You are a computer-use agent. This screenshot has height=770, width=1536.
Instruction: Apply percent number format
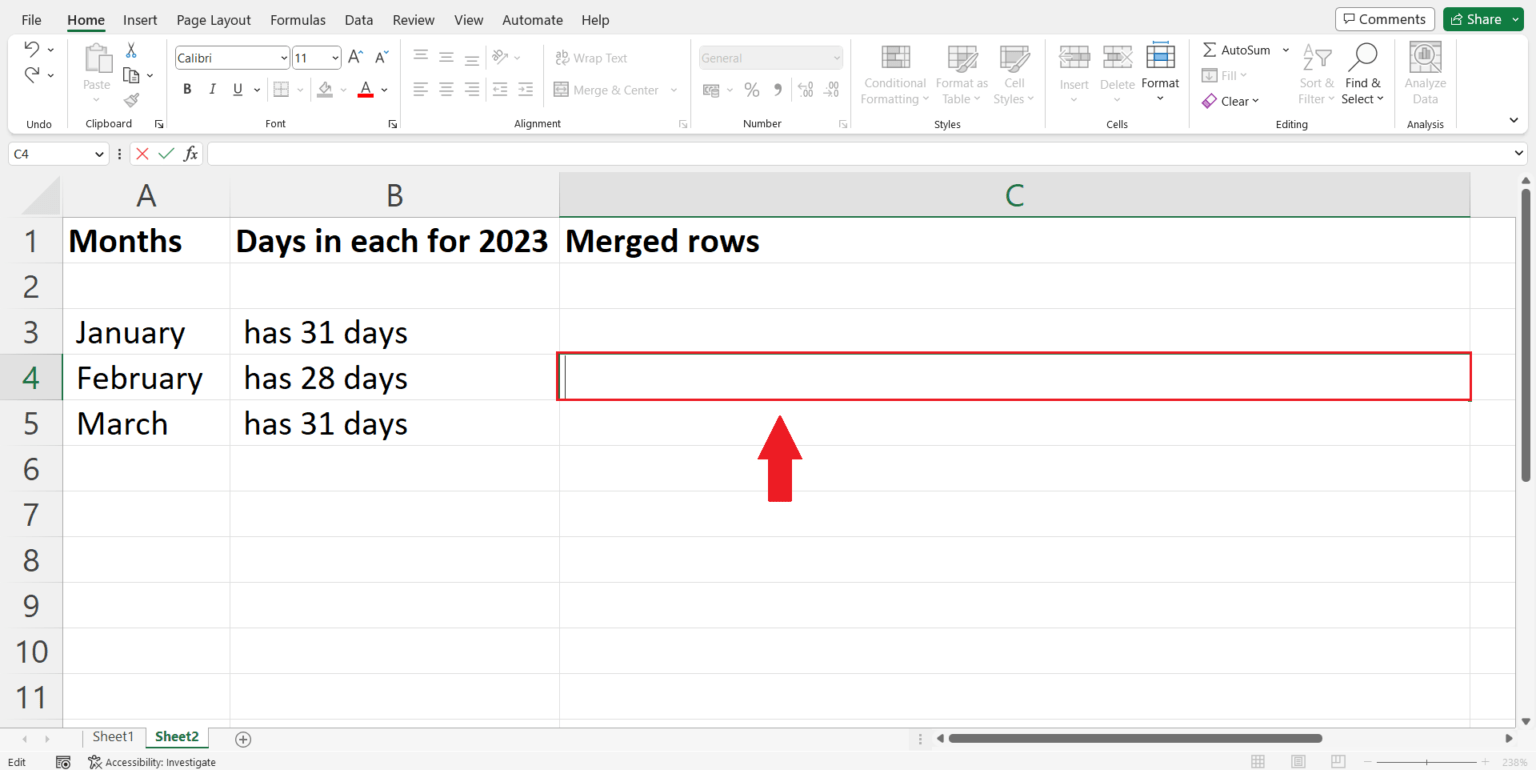click(x=752, y=89)
